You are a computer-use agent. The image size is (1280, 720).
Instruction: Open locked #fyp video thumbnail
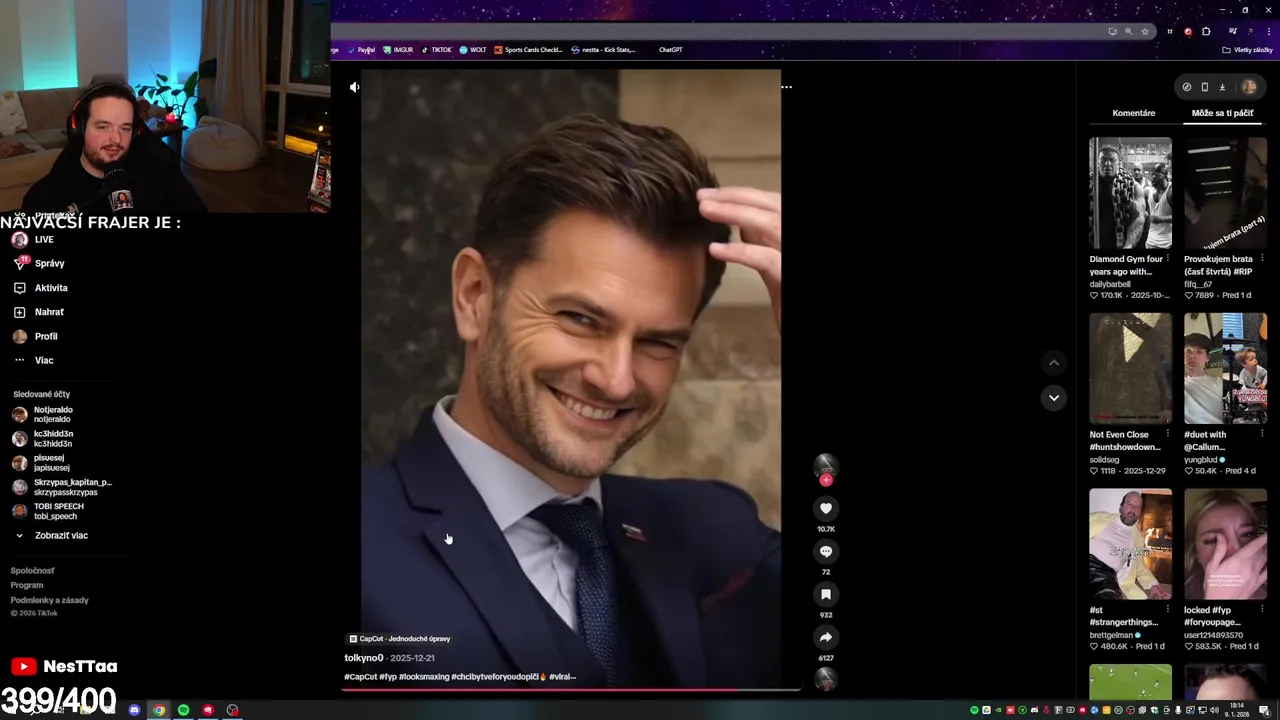(x=1225, y=544)
